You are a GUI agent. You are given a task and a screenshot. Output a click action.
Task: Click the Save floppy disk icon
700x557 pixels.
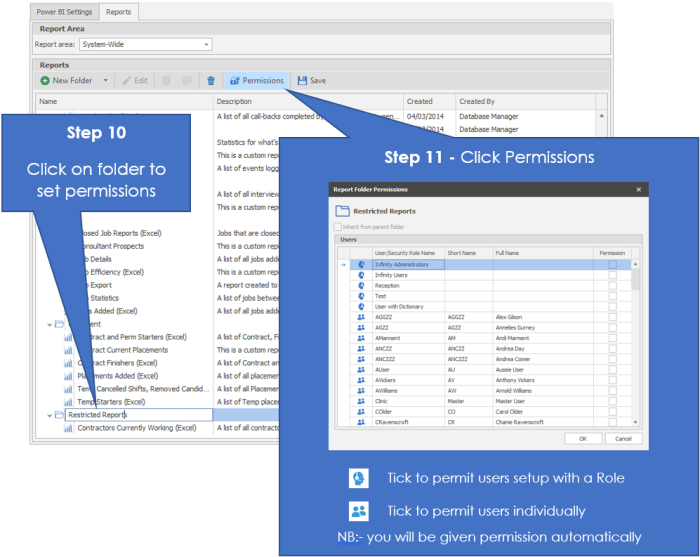tap(303, 80)
